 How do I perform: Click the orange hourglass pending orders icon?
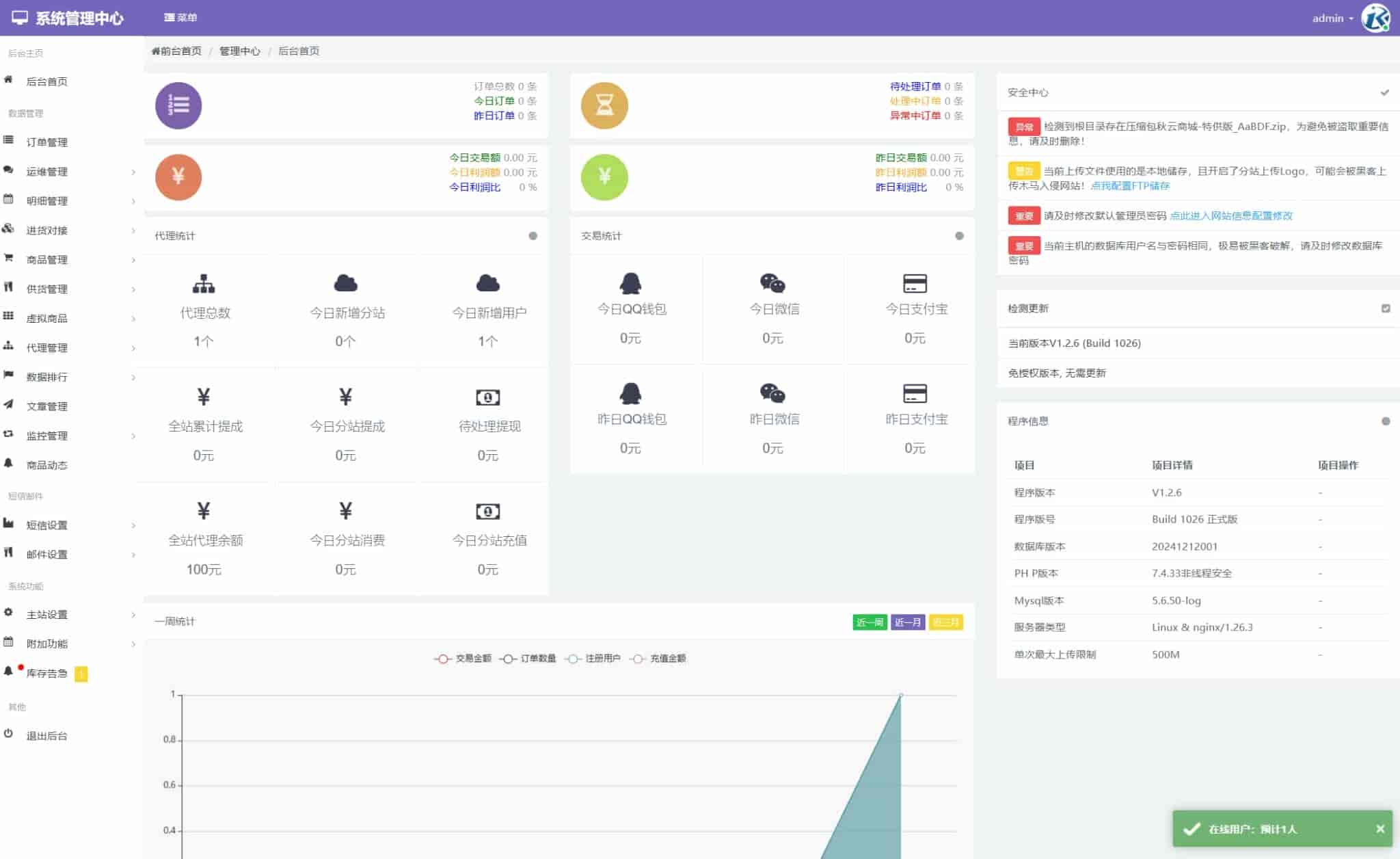coord(604,105)
